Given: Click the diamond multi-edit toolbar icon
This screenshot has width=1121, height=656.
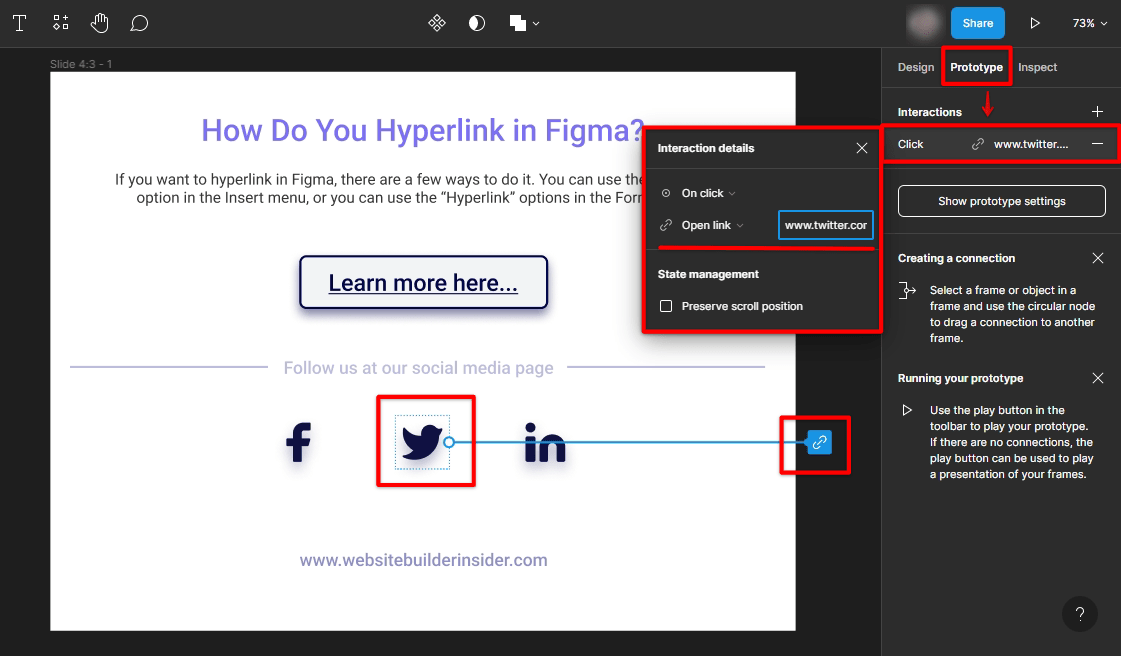Looking at the screenshot, I should (437, 22).
